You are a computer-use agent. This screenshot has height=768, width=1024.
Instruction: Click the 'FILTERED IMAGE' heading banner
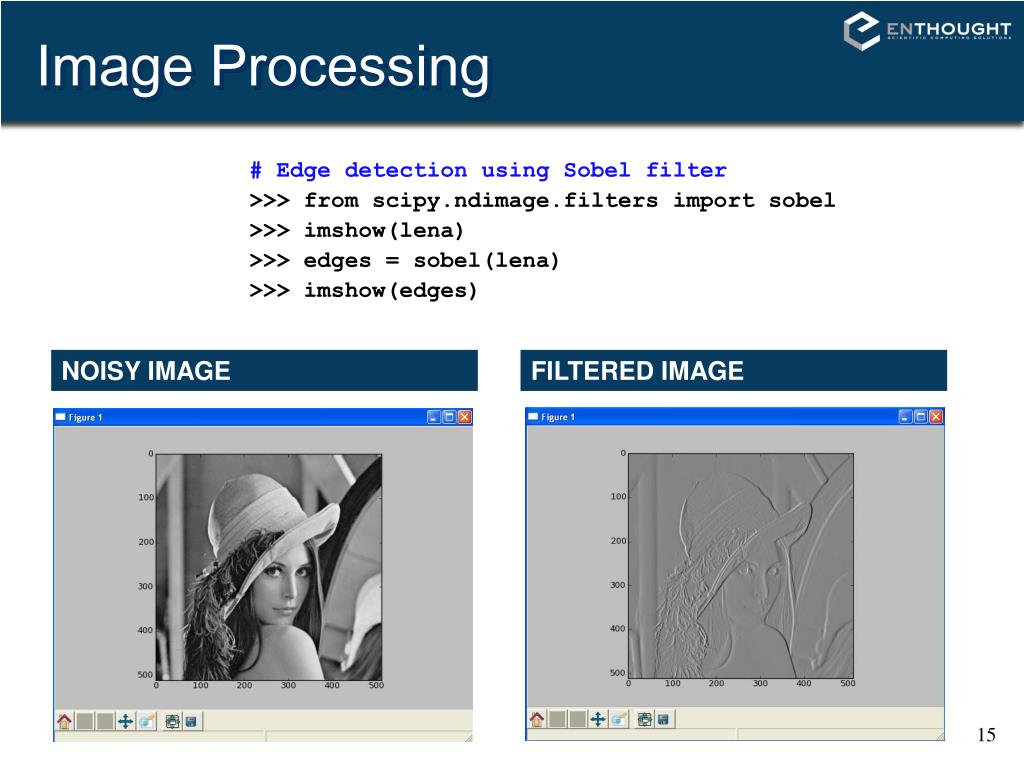[x=733, y=370]
